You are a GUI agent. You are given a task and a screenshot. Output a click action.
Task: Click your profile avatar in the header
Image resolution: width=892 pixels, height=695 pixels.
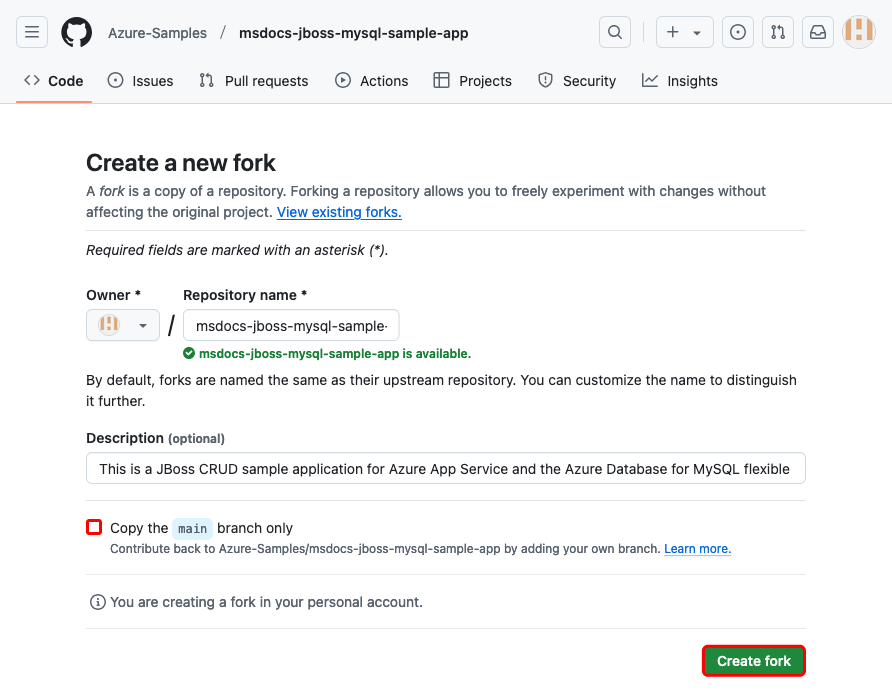click(858, 31)
